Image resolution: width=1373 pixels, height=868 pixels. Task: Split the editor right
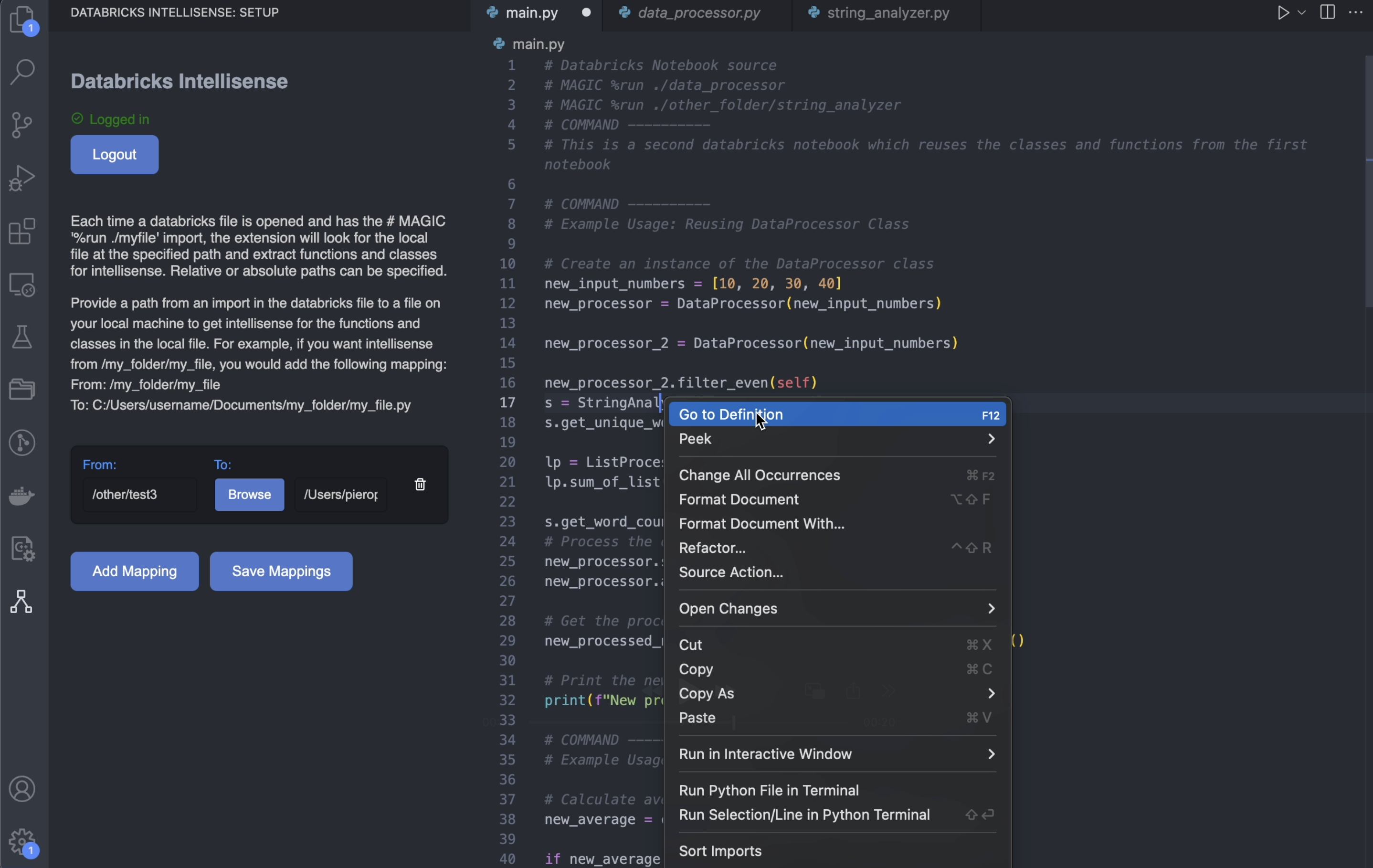pos(1327,12)
